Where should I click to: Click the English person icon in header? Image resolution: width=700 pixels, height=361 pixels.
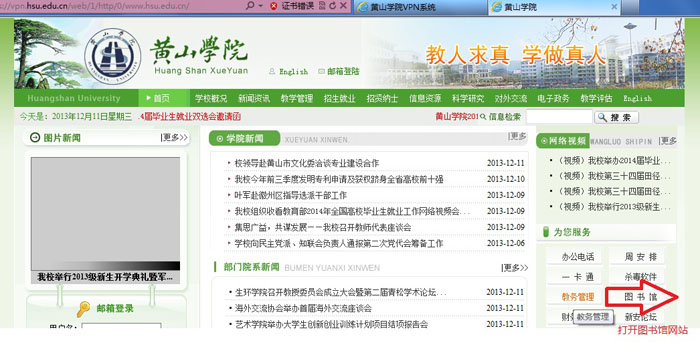(x=272, y=71)
